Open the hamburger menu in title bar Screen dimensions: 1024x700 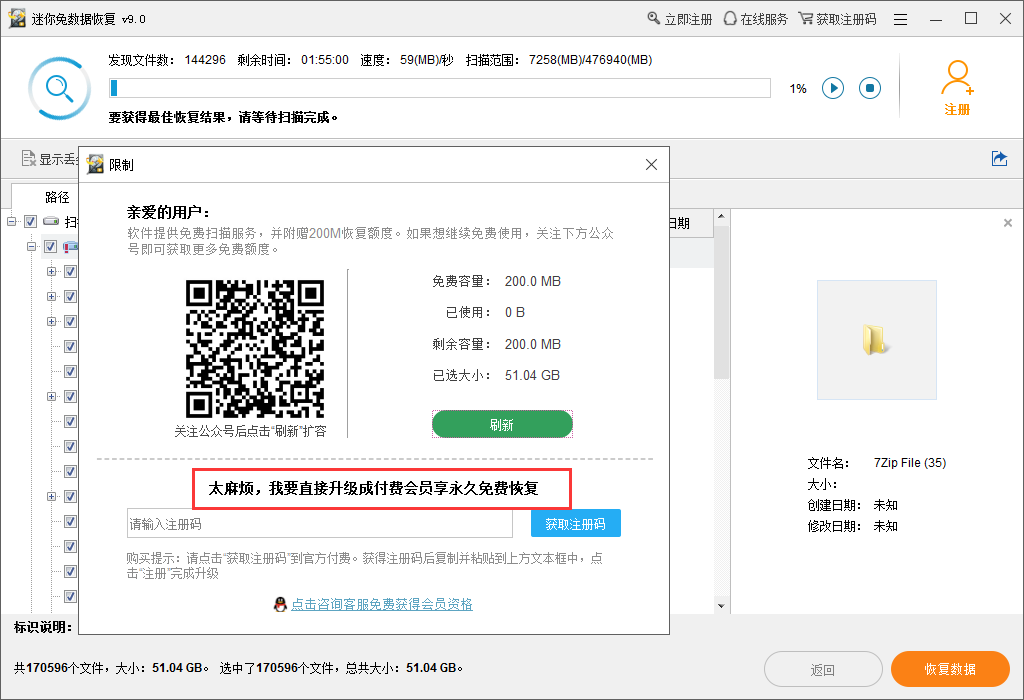pos(901,20)
